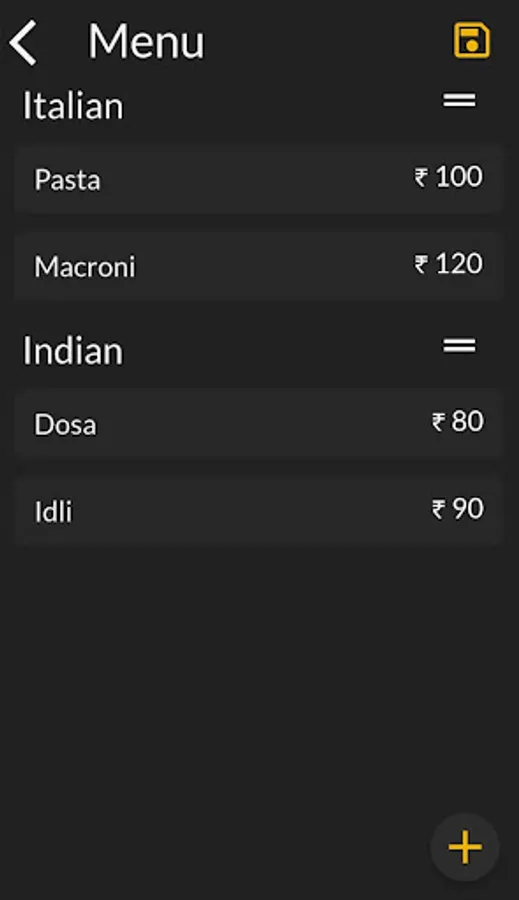Screen dimensions: 519x900
Task: Click the Dosa name label
Action: coord(65,425)
